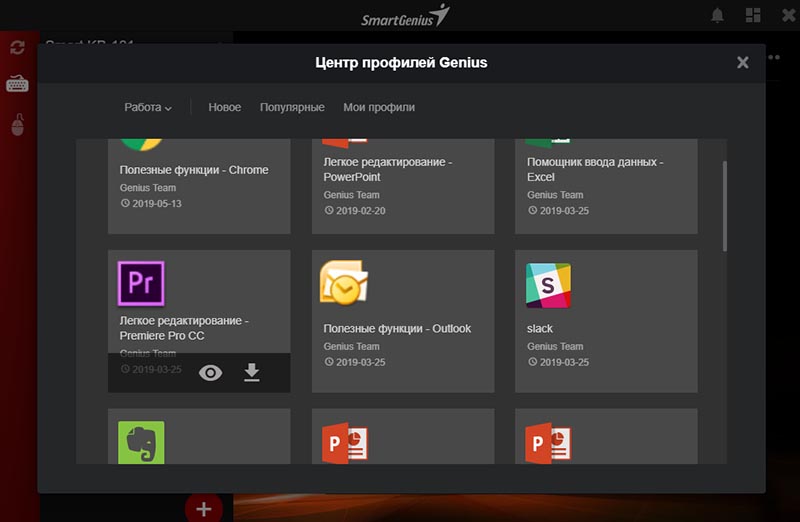Close the Центр профилей Genius dialog
The image size is (800, 522).
[x=743, y=62]
